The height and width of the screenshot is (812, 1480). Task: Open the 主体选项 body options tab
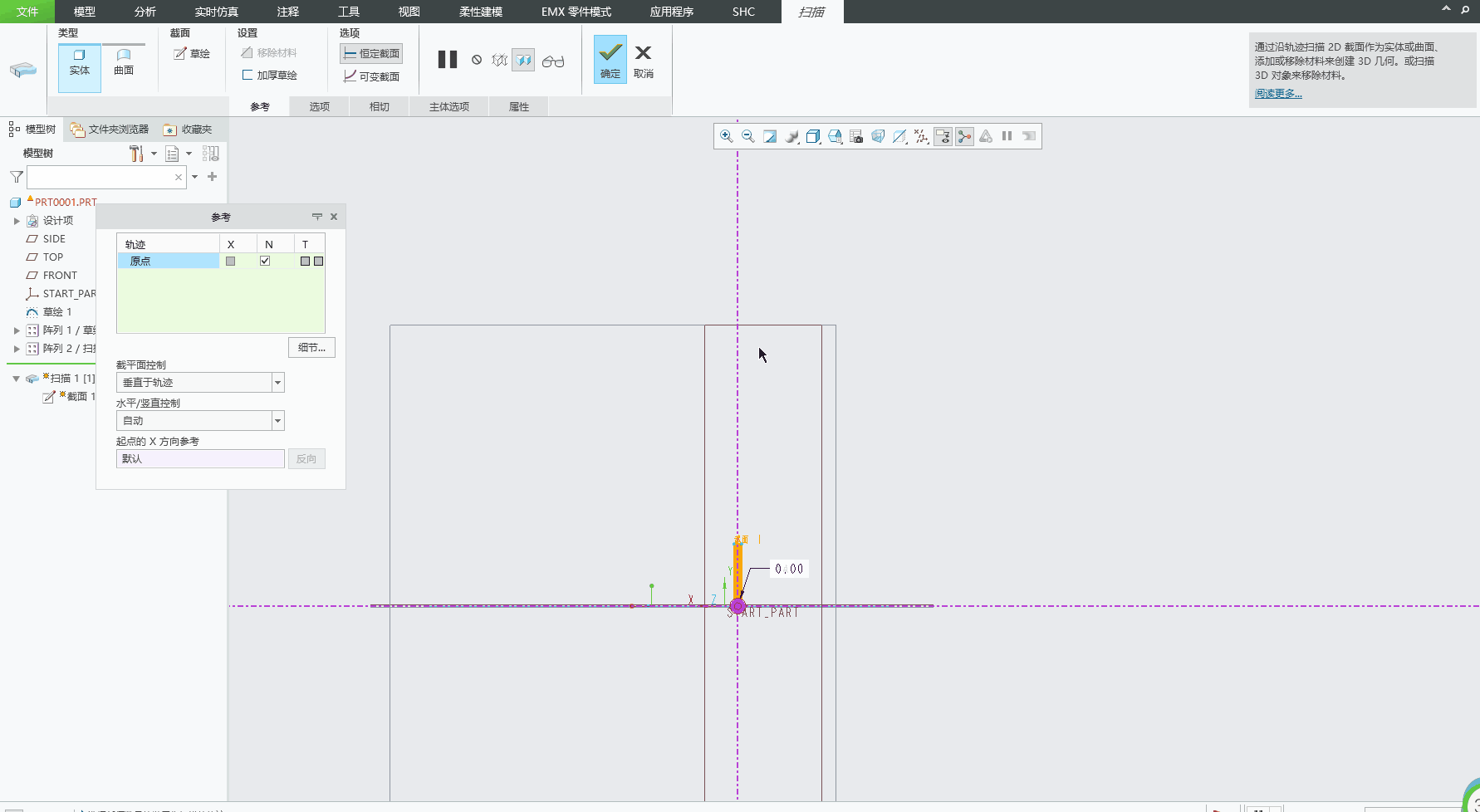click(449, 107)
